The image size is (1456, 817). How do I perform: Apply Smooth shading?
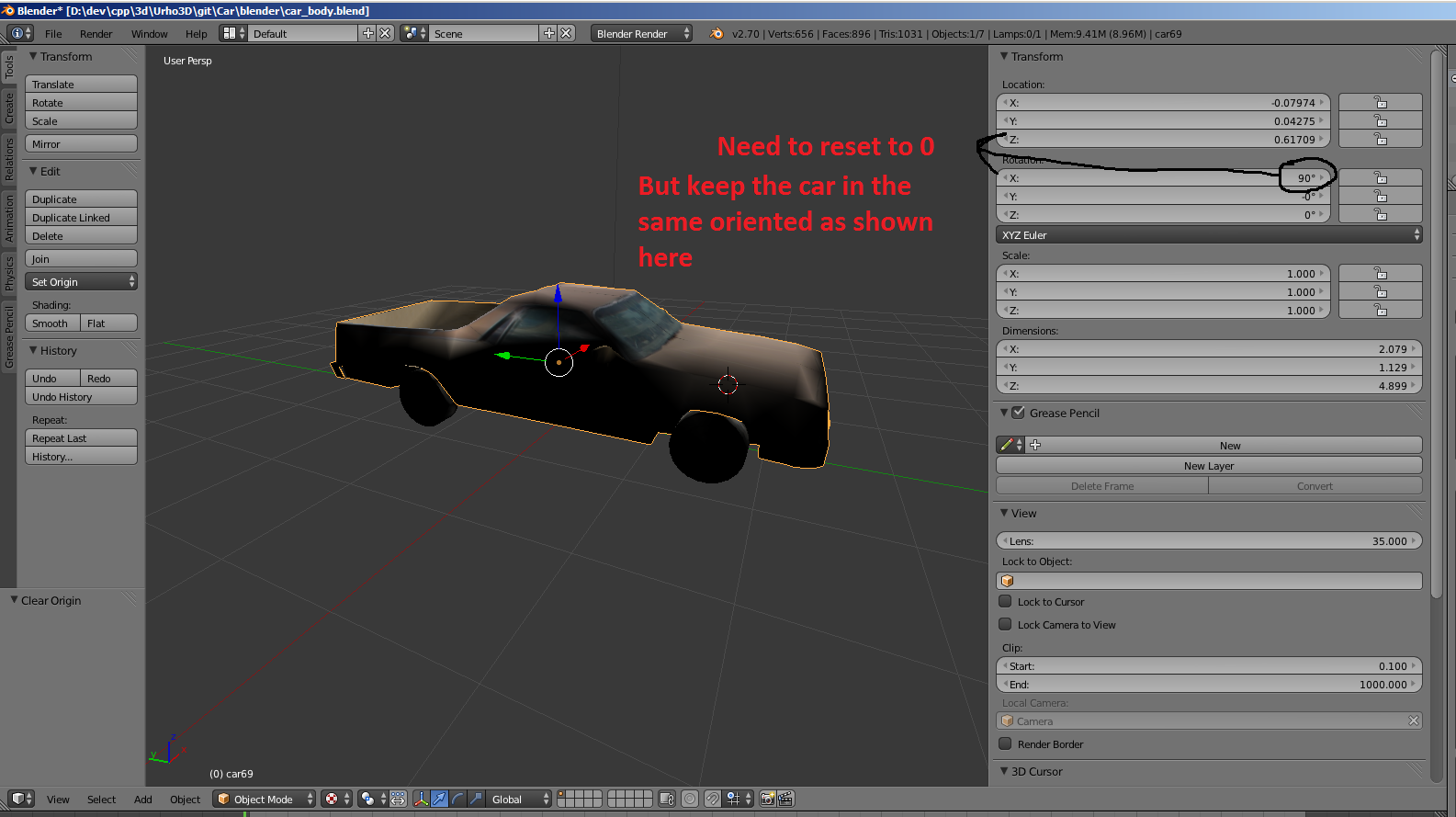pyautogui.click(x=52, y=323)
